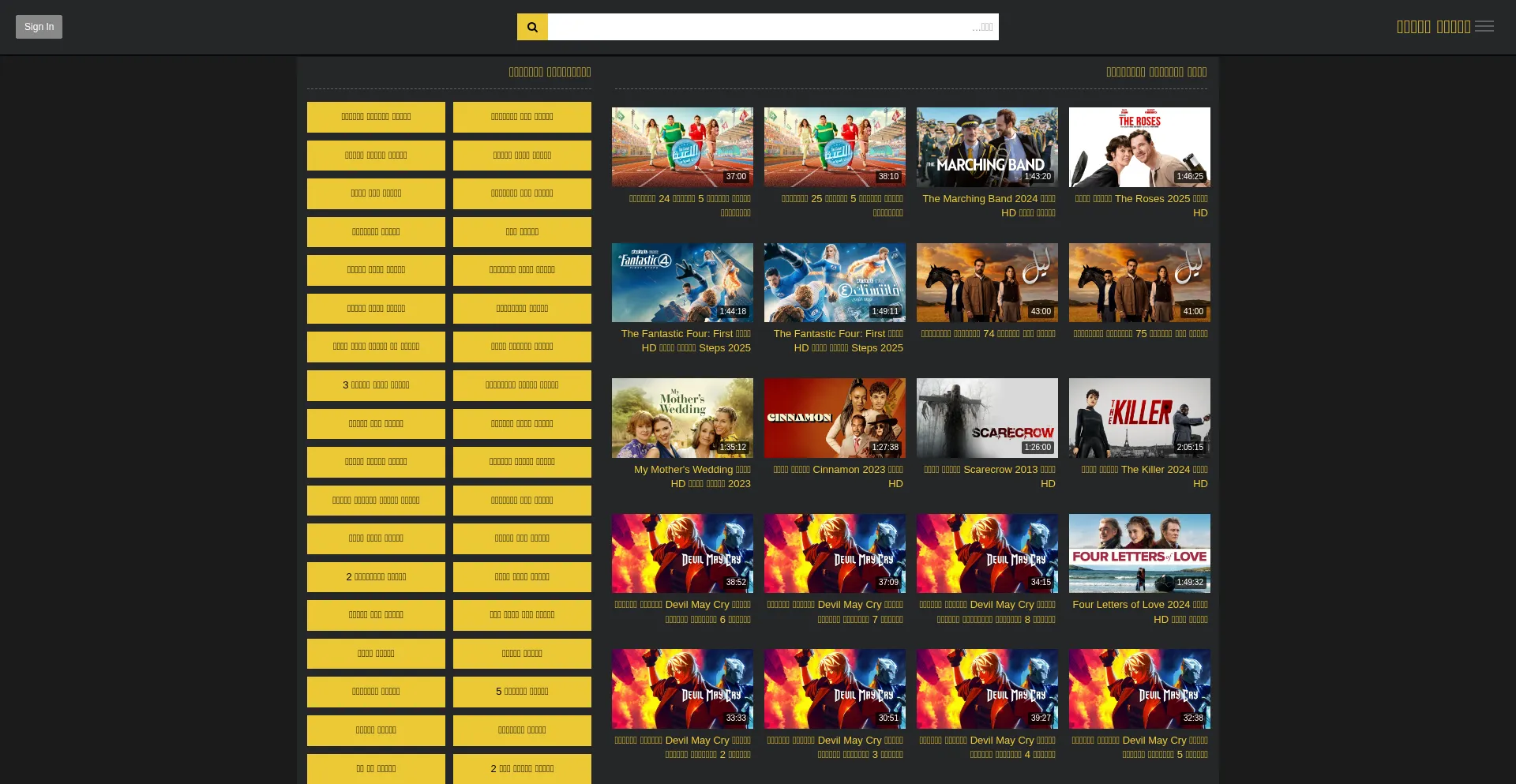Open the Fantastic Four thumbnail lasting 1:49:11
The image size is (1516, 784).
click(x=835, y=283)
